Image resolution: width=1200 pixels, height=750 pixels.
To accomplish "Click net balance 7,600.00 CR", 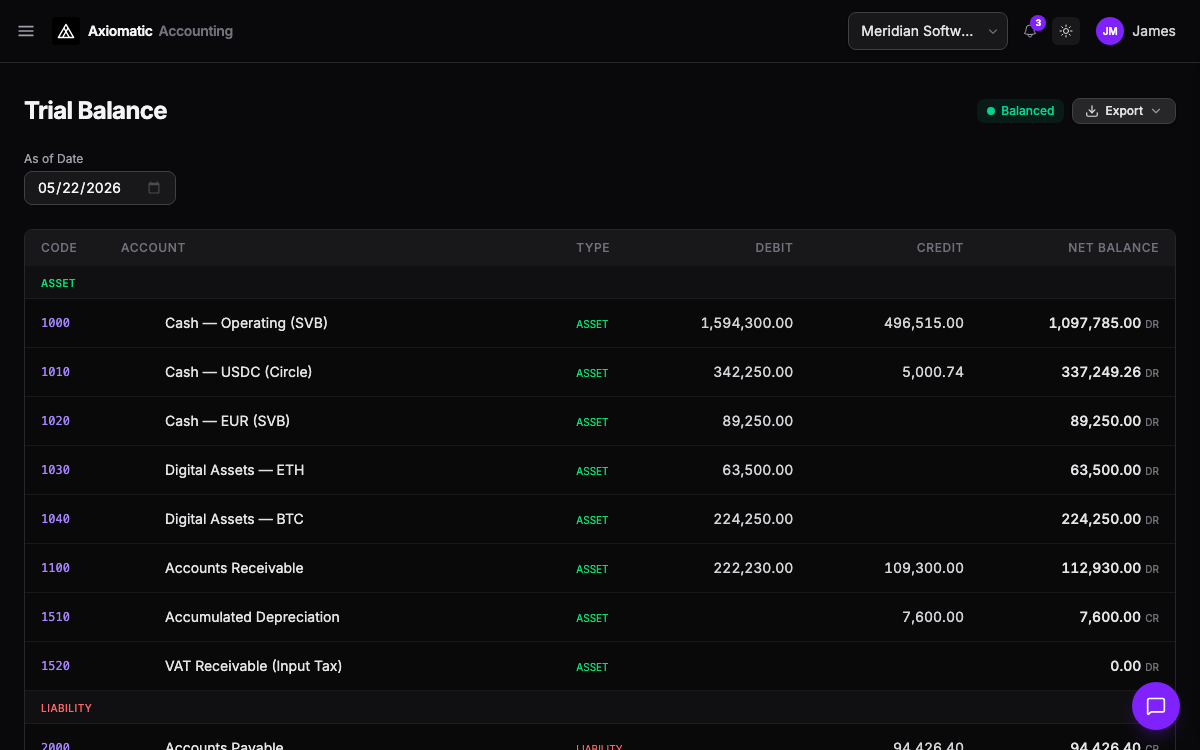I will (x=1119, y=617).
